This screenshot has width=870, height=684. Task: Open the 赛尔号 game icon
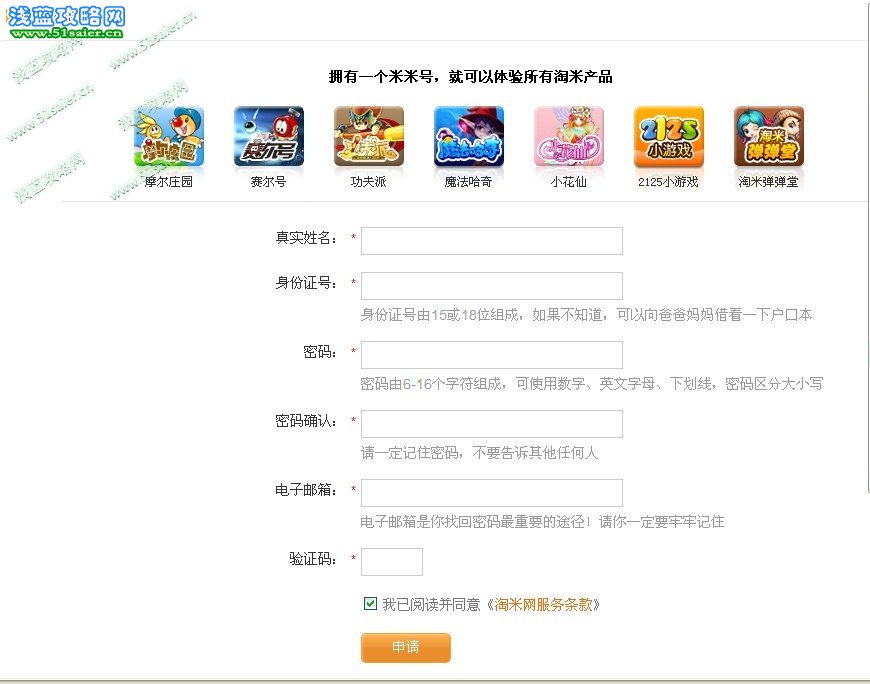coord(269,136)
